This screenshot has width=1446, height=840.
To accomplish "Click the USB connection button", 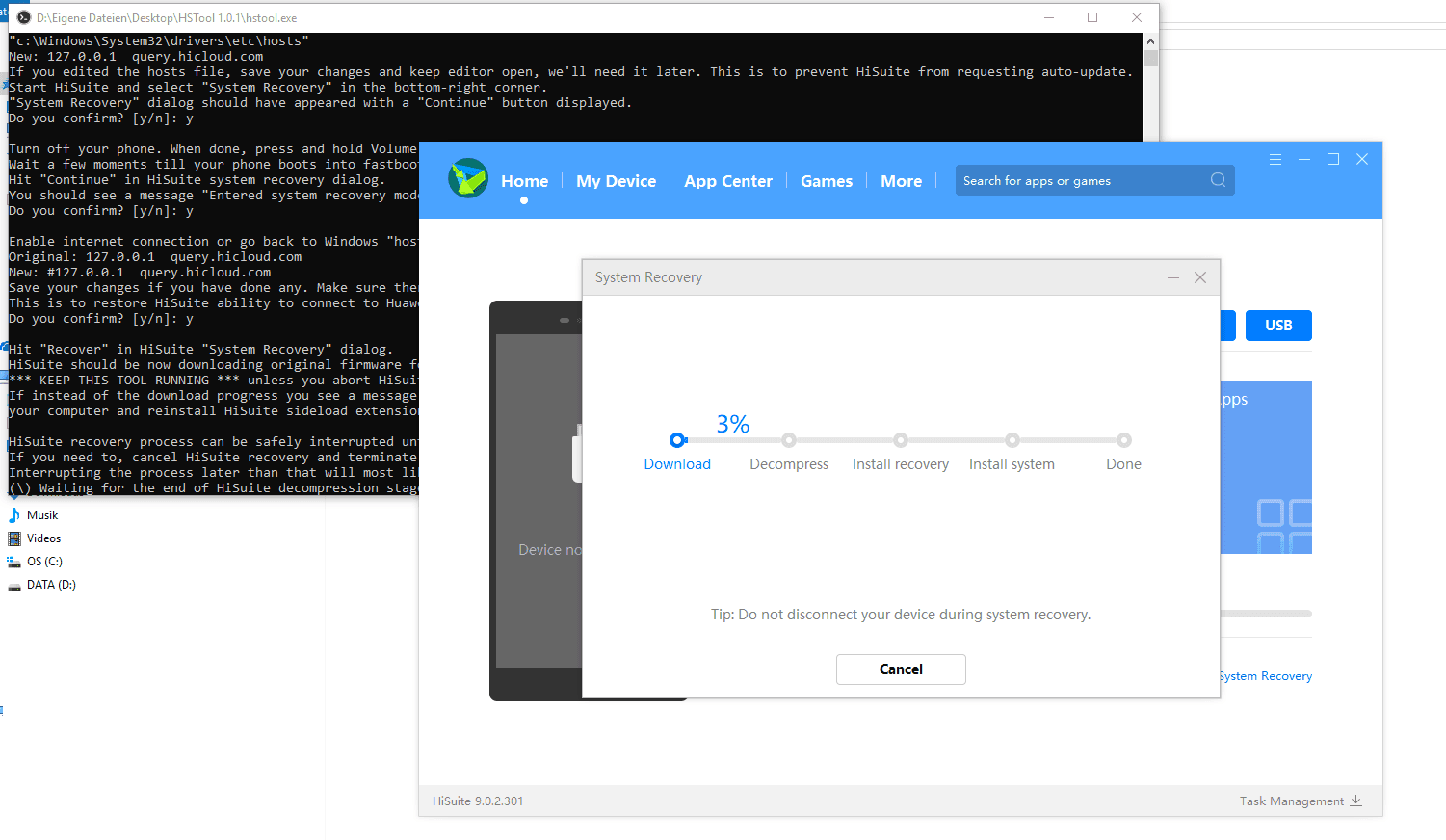I will pyautogui.click(x=1278, y=326).
